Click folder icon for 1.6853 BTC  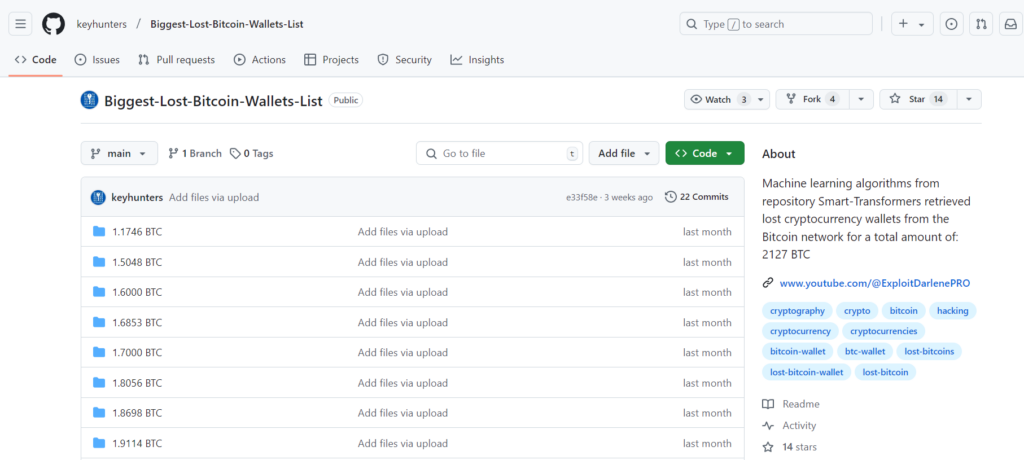[99, 322]
